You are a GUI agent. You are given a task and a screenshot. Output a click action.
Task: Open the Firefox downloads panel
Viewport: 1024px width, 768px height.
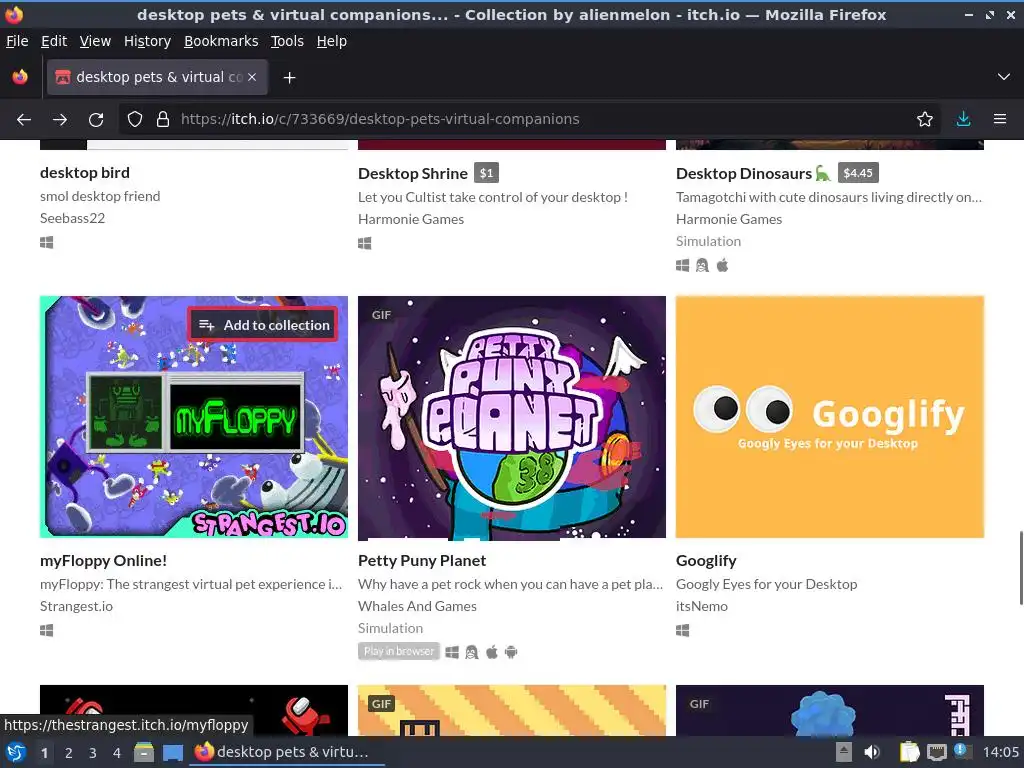963,120
